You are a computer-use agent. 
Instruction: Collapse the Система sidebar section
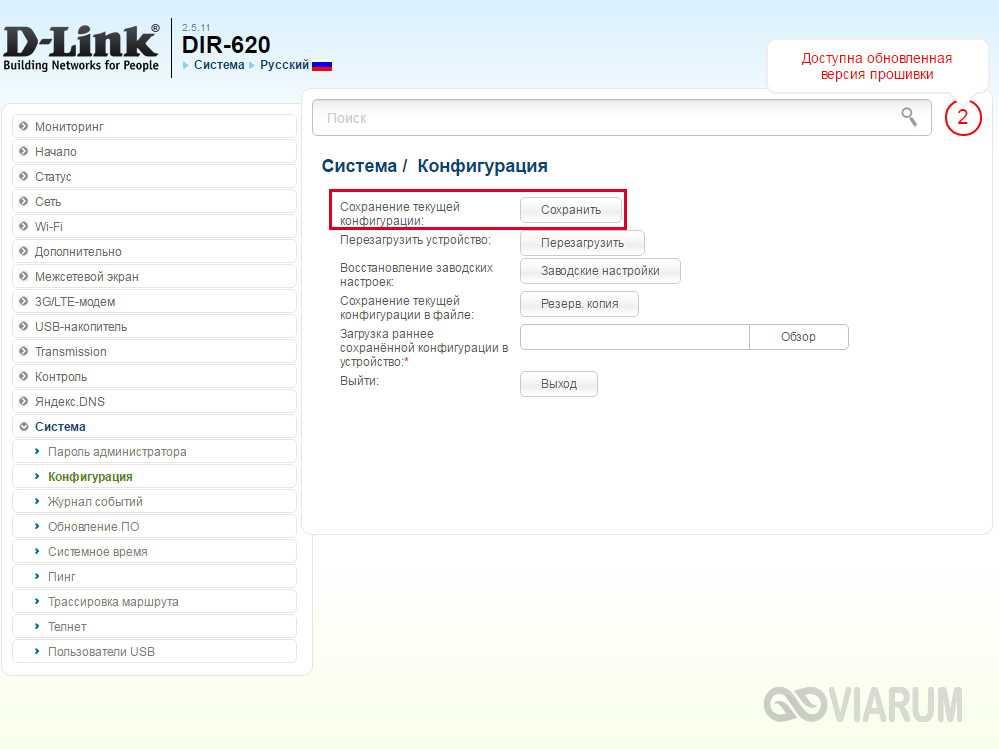(x=59, y=427)
